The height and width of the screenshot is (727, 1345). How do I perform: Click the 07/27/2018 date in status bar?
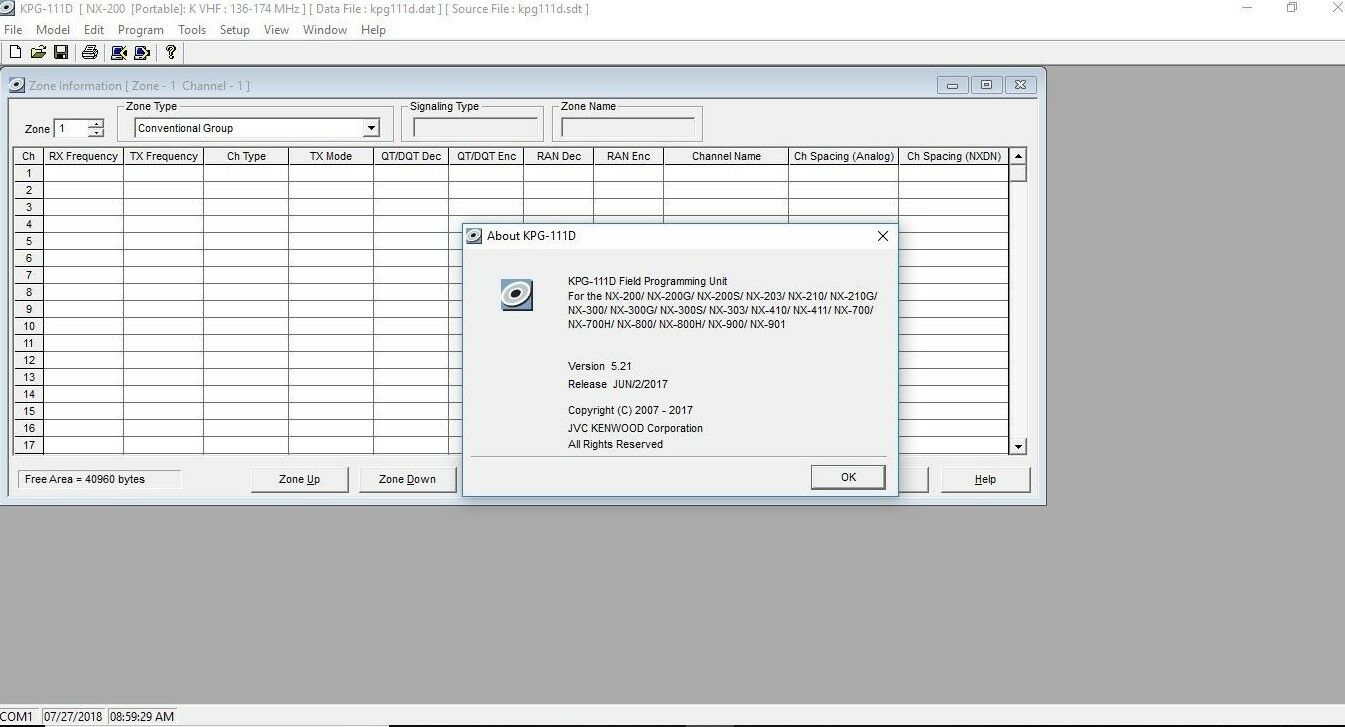click(73, 717)
